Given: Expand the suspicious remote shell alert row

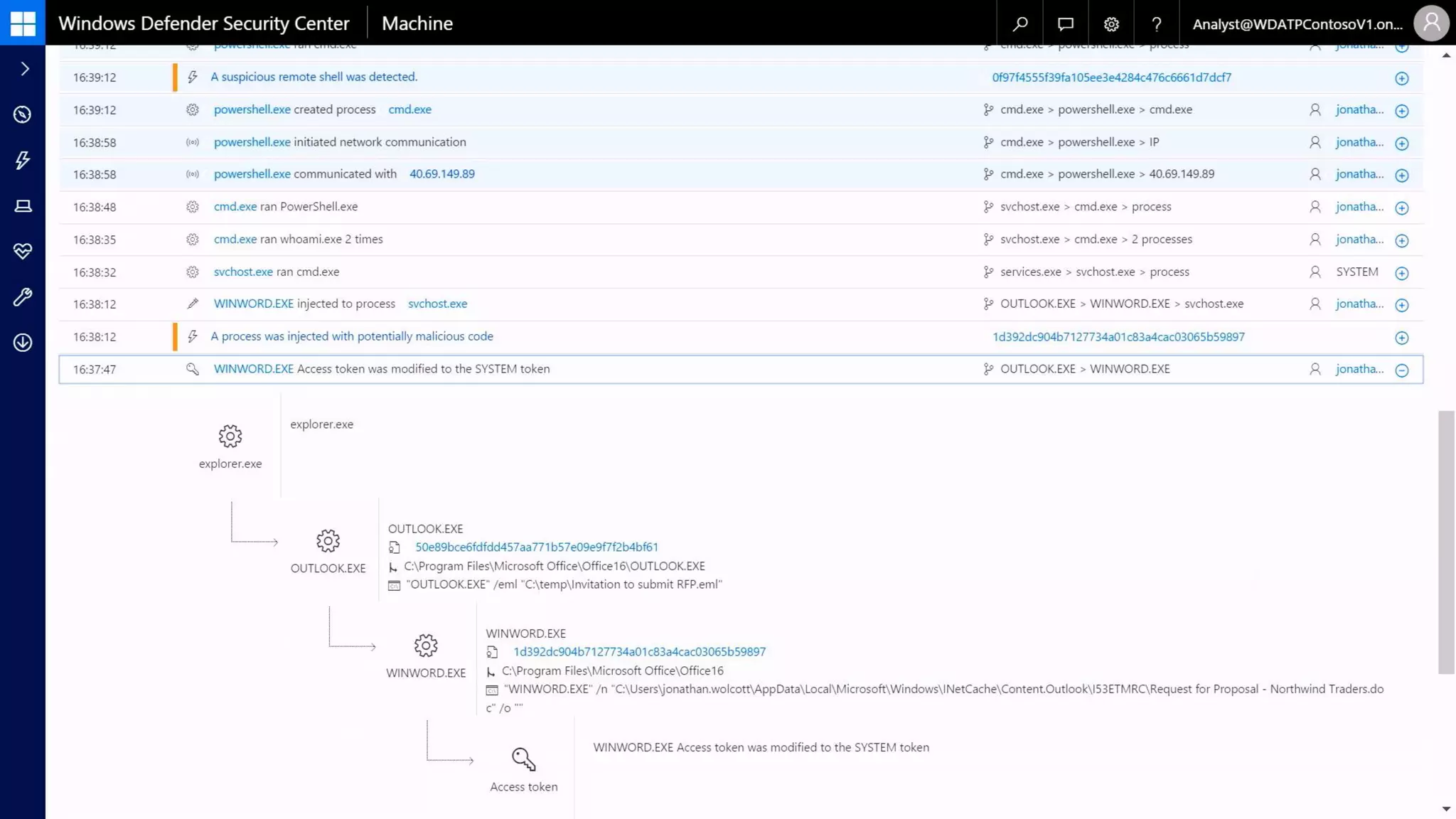Looking at the screenshot, I should 1401,78.
